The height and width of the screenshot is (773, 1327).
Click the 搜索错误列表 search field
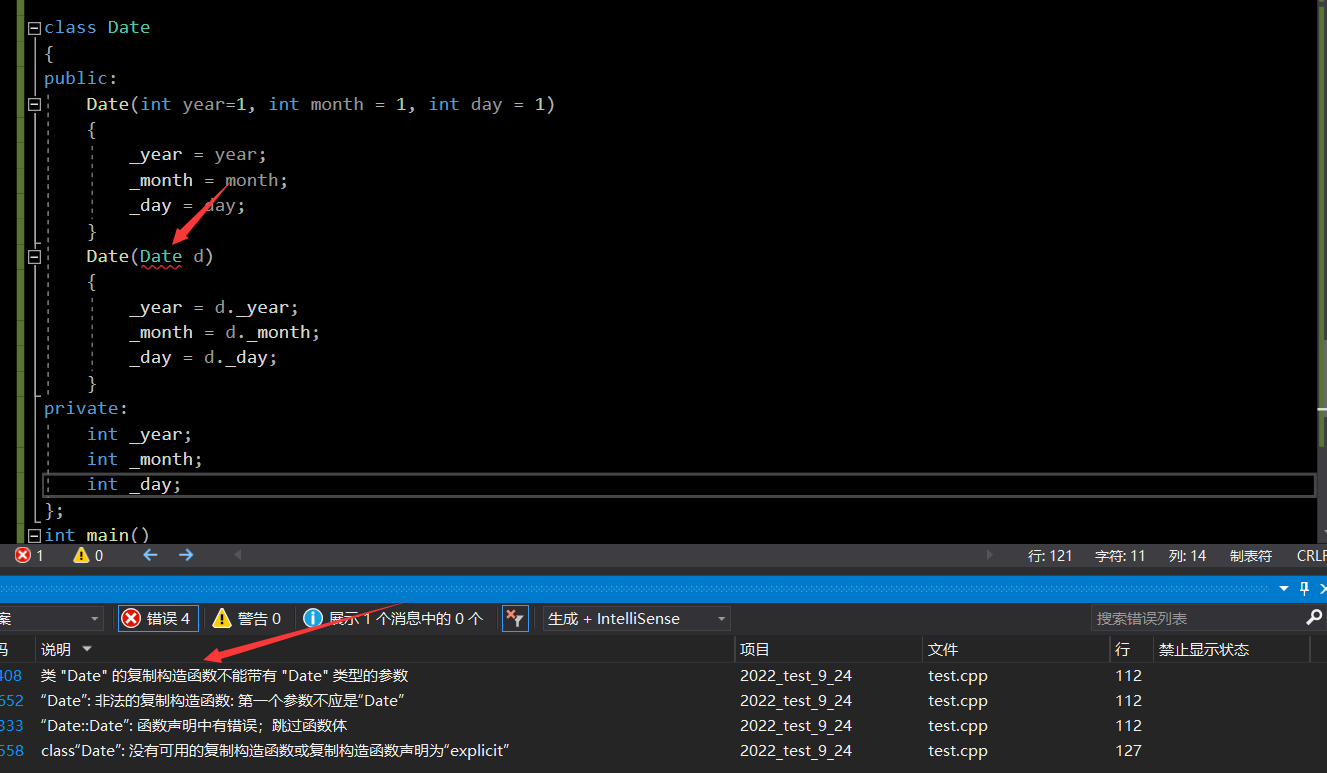pos(1197,619)
